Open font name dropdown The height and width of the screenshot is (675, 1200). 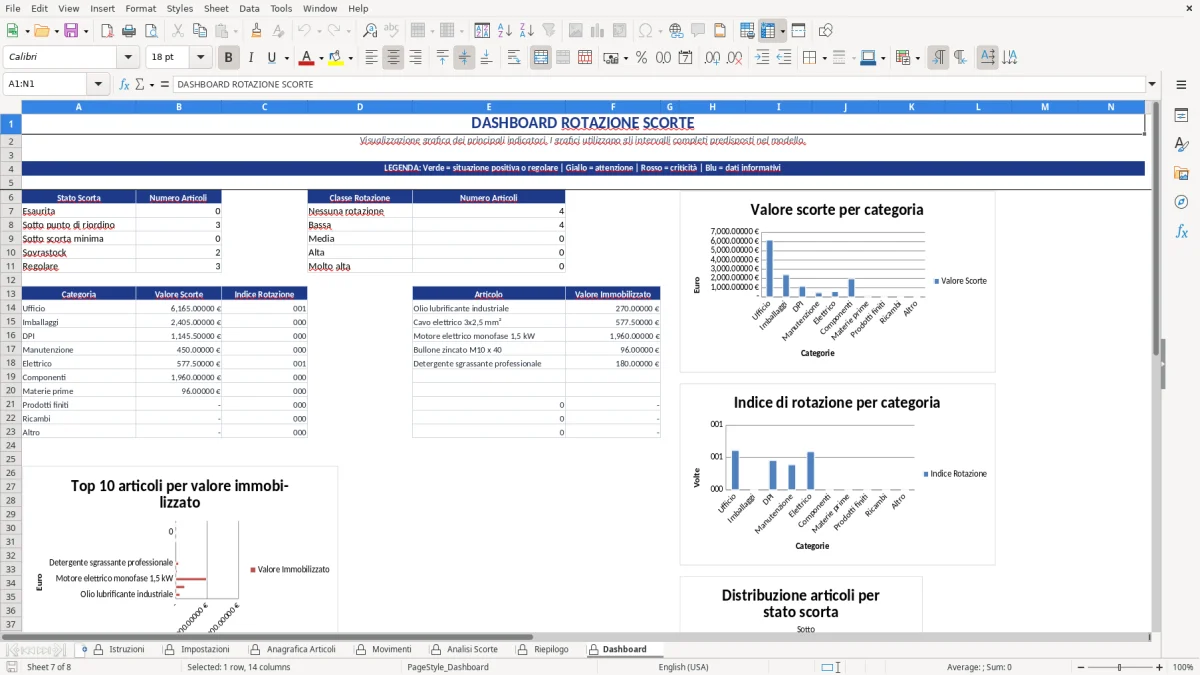click(x=130, y=58)
